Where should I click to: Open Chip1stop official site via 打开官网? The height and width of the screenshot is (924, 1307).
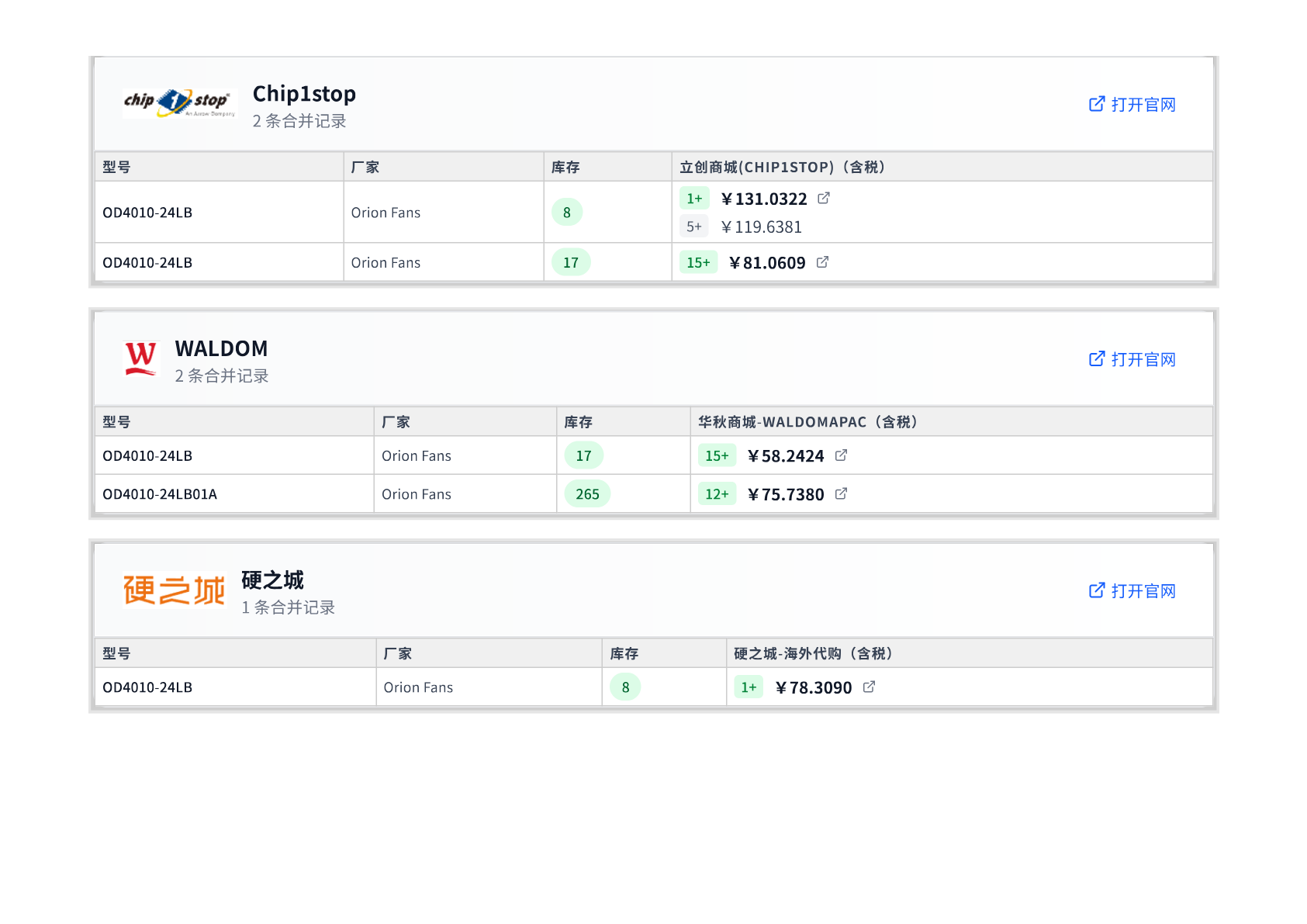click(1143, 105)
